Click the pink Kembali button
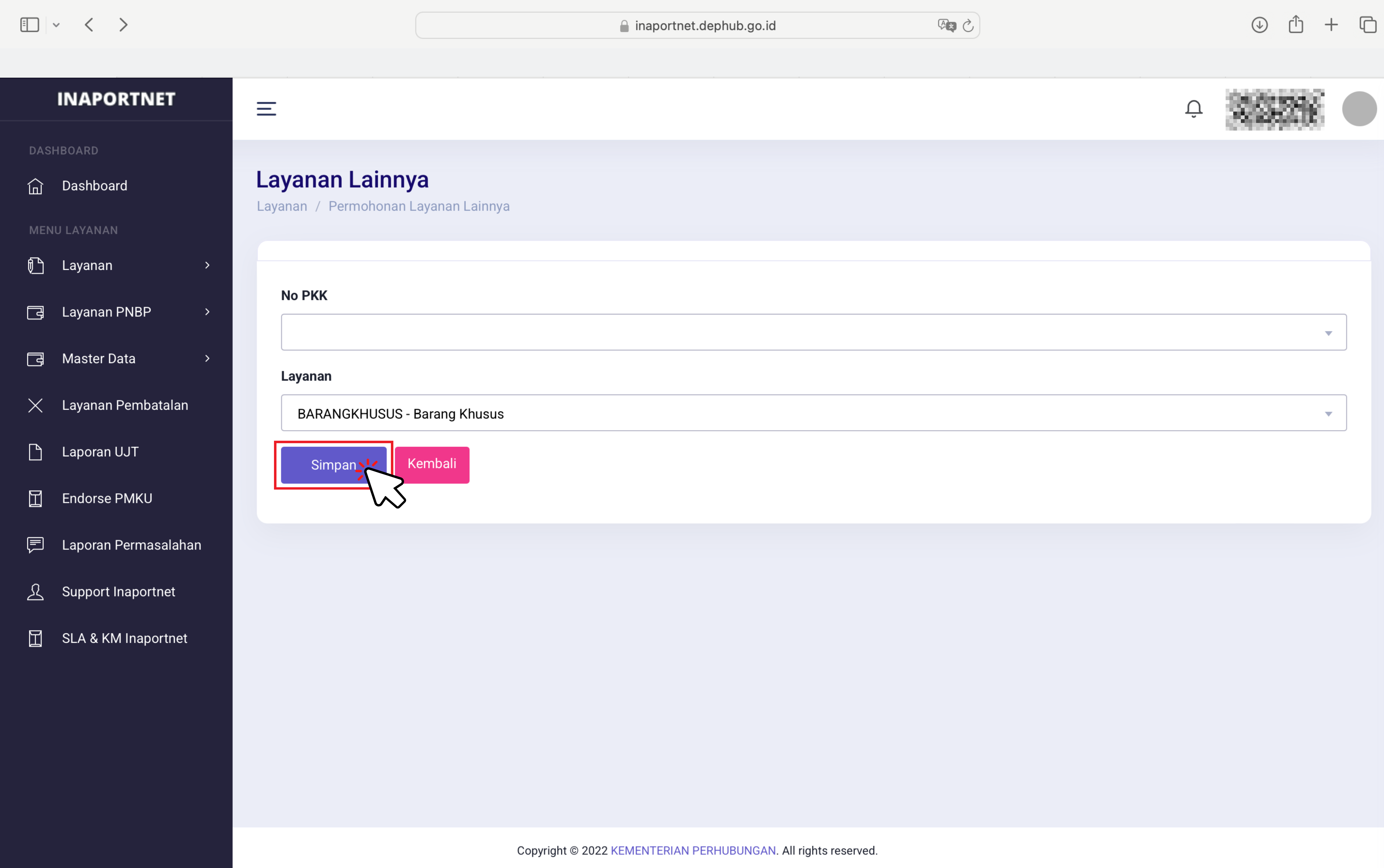The image size is (1384, 868). click(432, 464)
